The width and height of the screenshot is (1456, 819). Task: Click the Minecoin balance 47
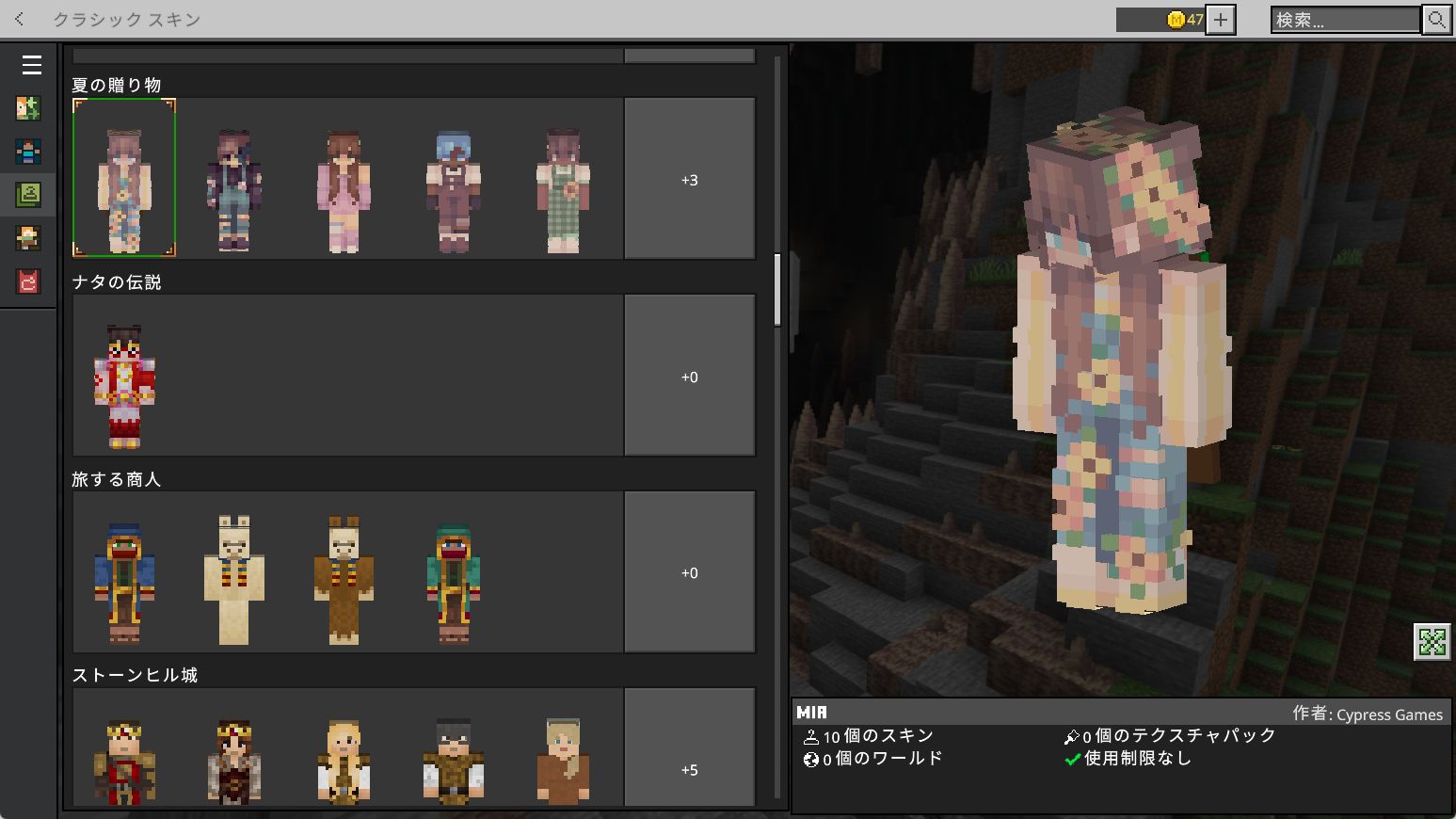coord(1160,20)
